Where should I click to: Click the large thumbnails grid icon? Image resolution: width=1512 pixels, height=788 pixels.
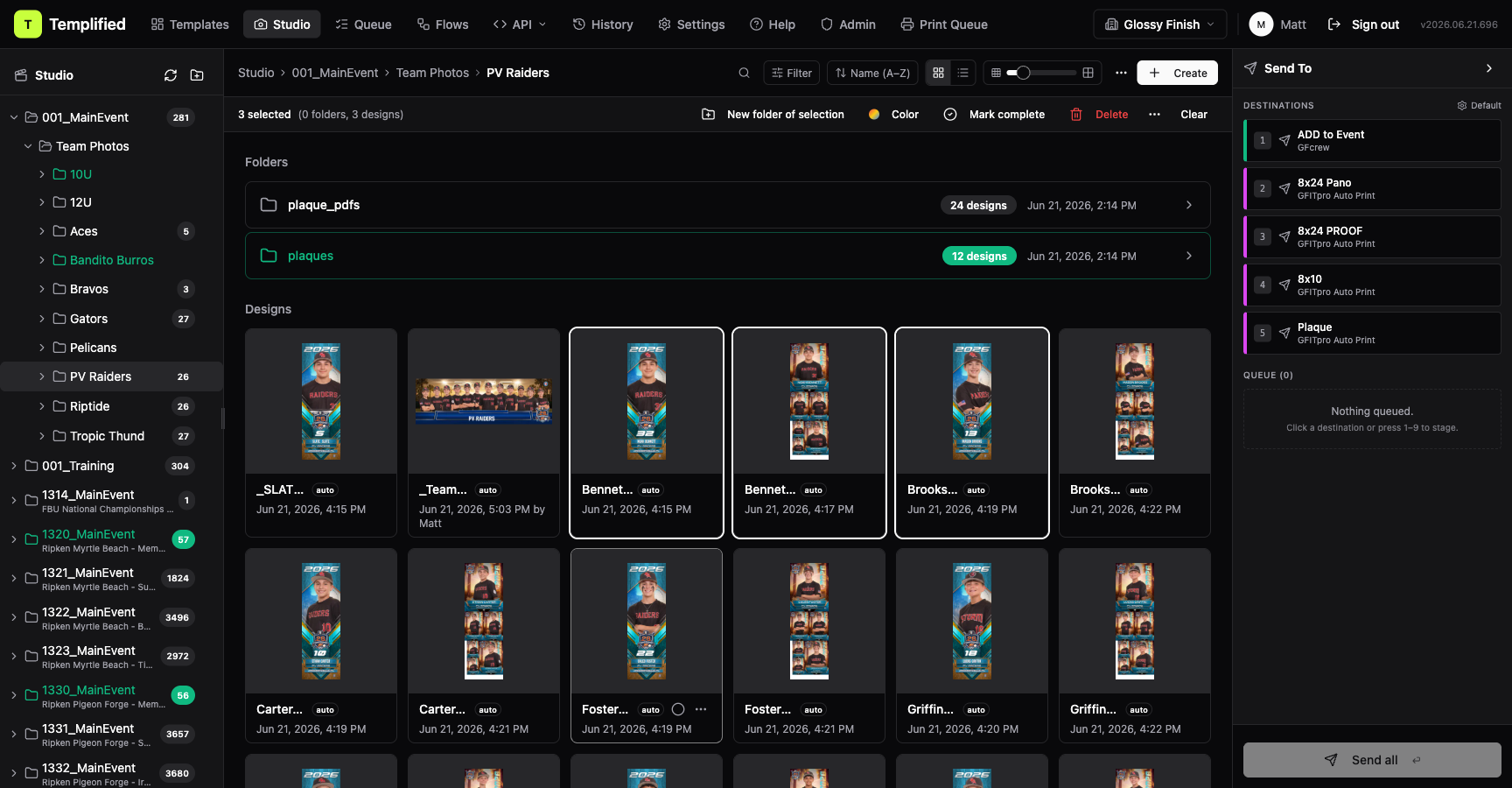[1088, 73]
